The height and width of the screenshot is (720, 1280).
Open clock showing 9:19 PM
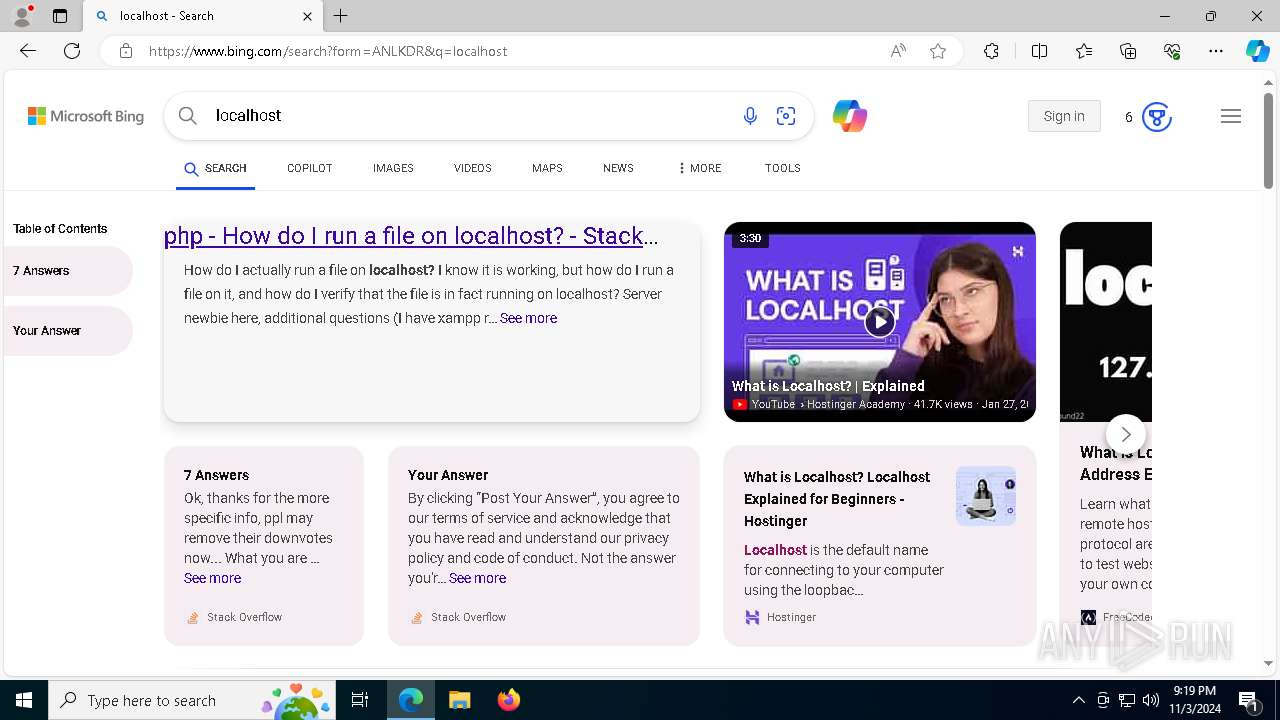coord(1195,700)
